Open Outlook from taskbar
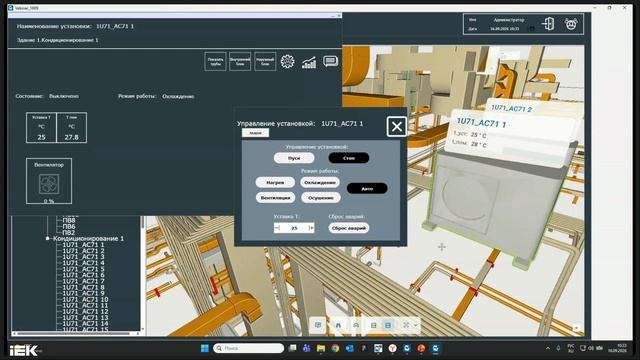The image size is (640, 360). (349, 348)
